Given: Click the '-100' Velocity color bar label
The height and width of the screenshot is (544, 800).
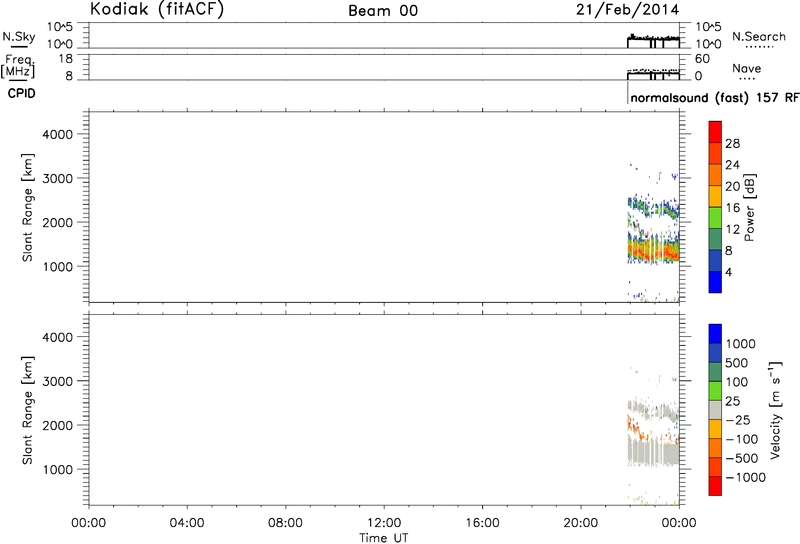Looking at the screenshot, I should 741,439.
